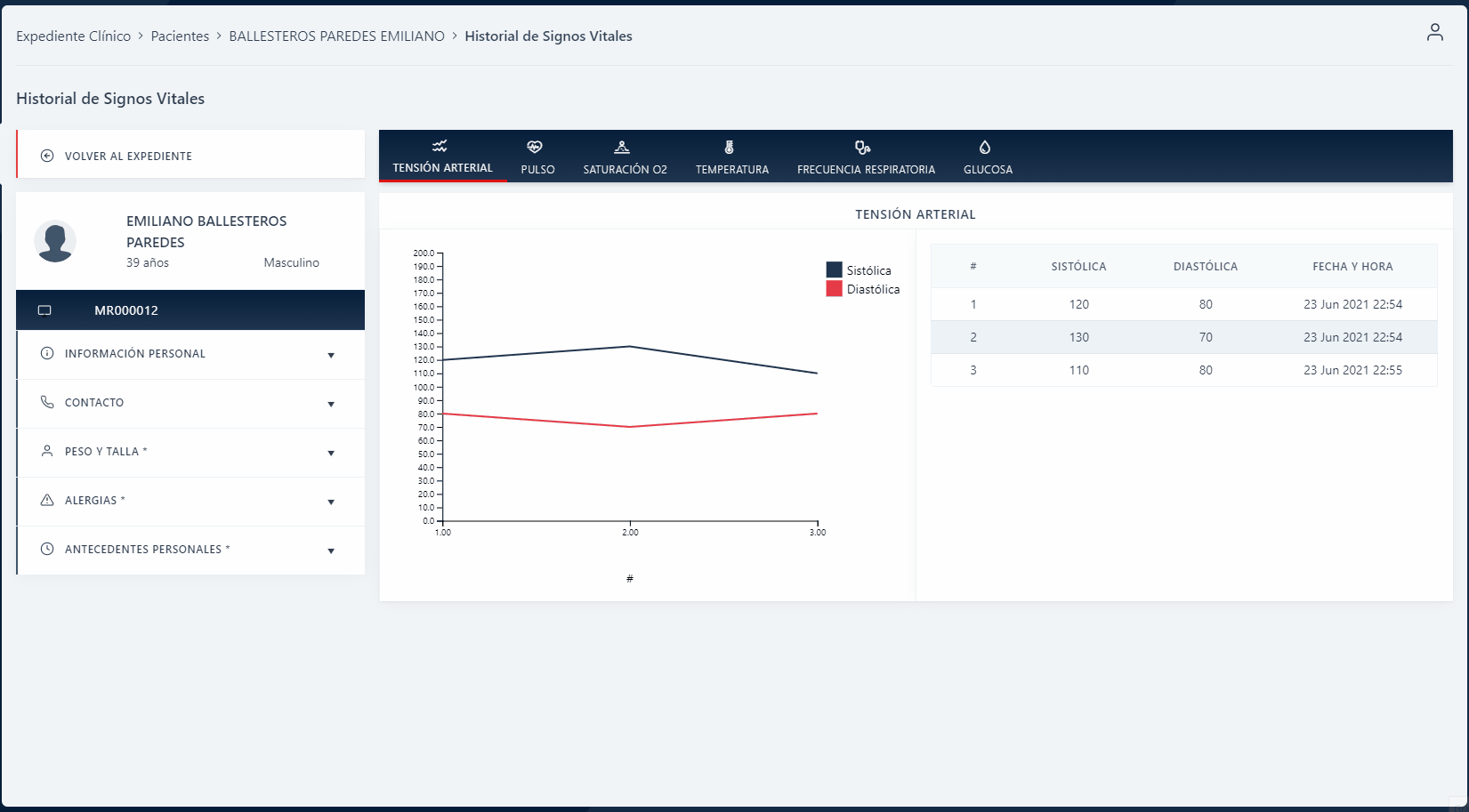1469x812 pixels.
Task: Open the Pacientes breadcrumb link
Action: pyautogui.click(x=180, y=36)
